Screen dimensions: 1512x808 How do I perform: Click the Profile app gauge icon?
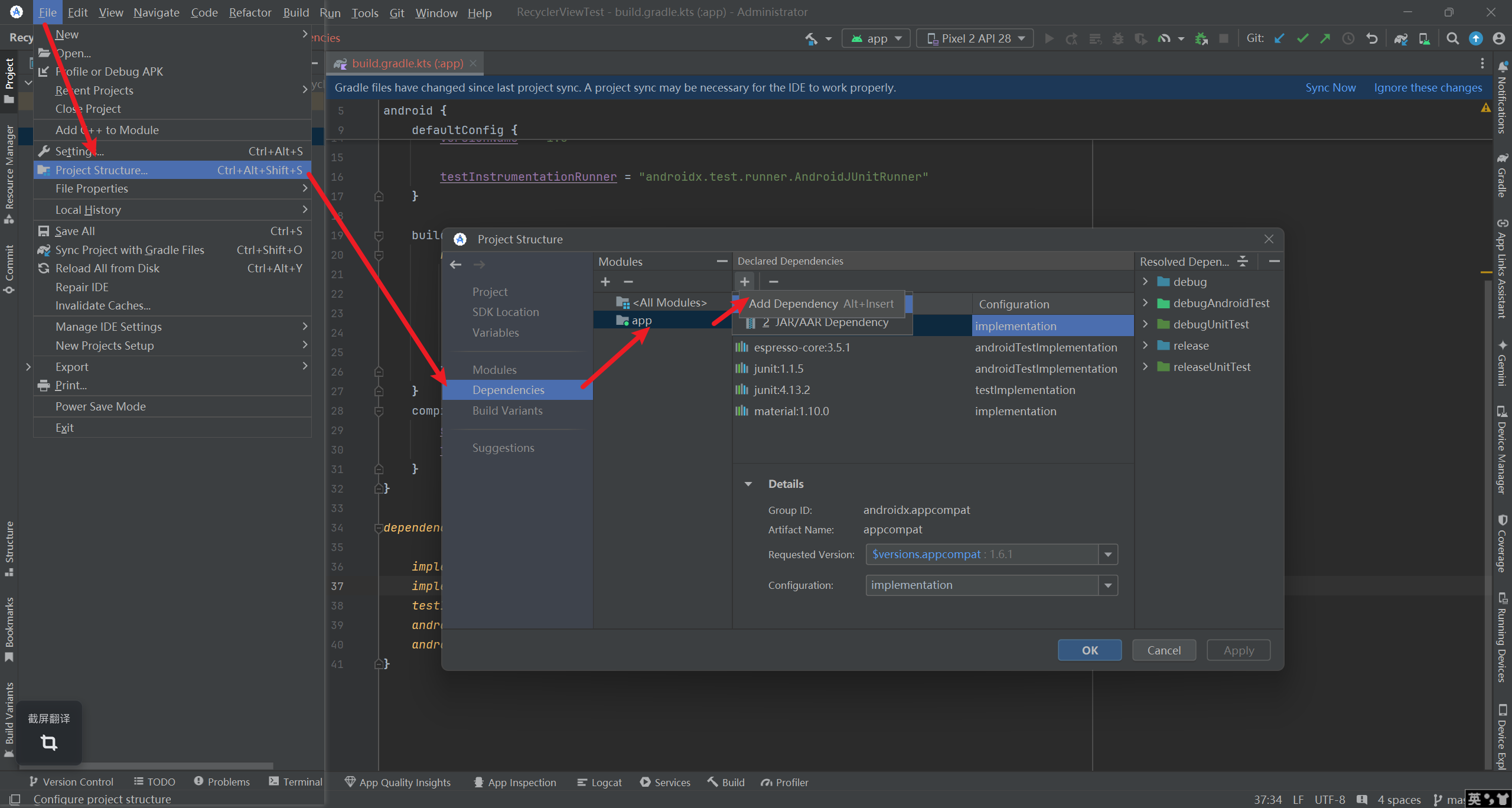tap(1164, 39)
